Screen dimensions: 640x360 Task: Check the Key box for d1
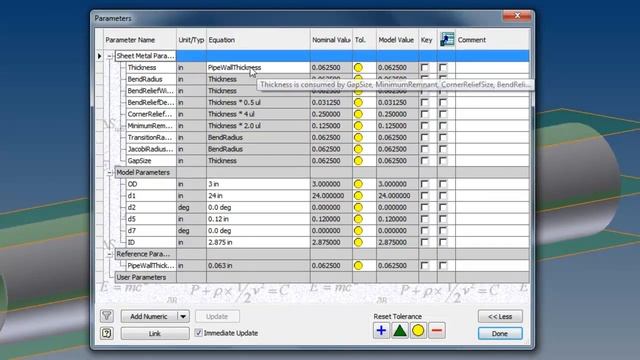tap(424, 196)
